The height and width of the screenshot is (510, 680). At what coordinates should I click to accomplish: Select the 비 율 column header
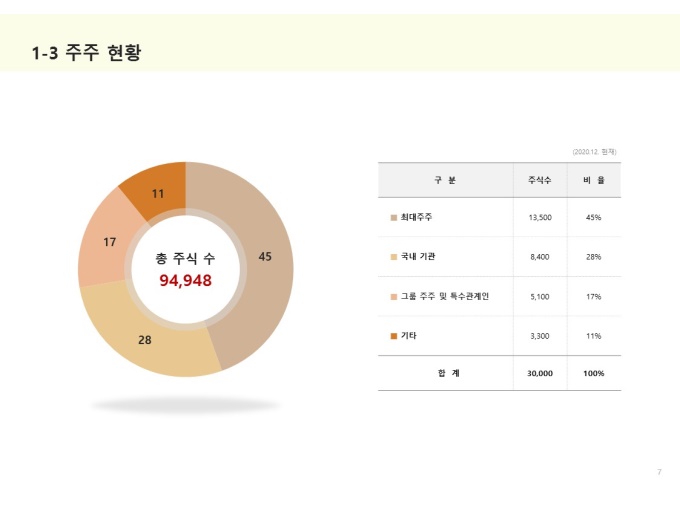coord(594,180)
